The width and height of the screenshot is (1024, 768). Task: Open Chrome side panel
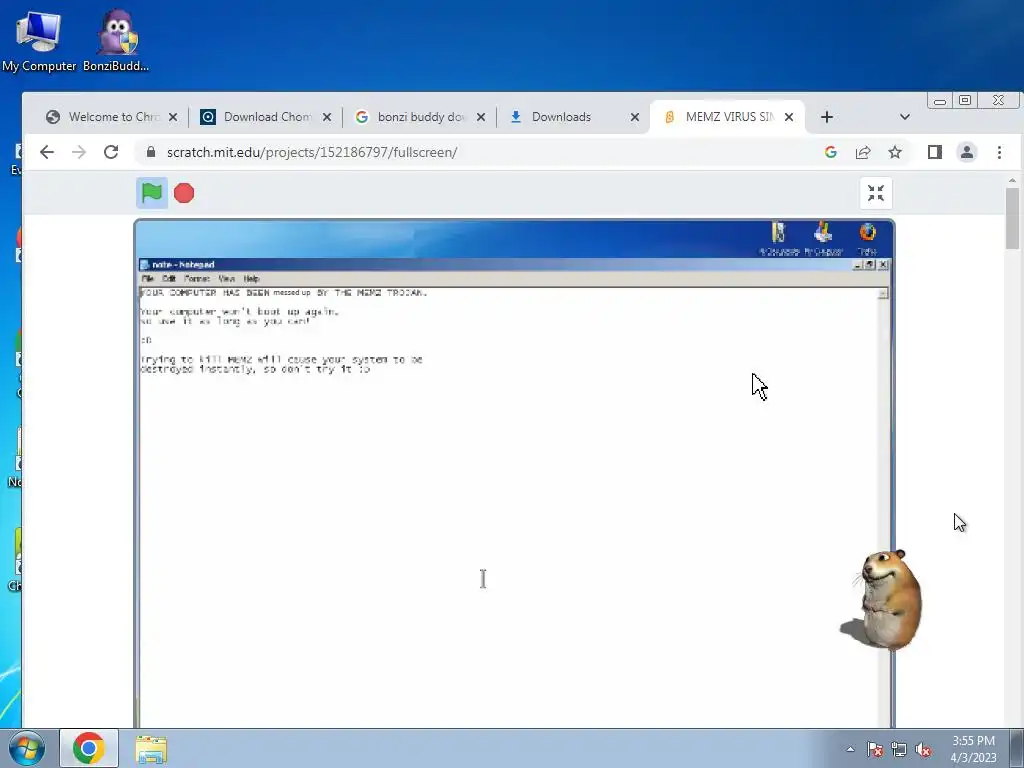pos(935,152)
